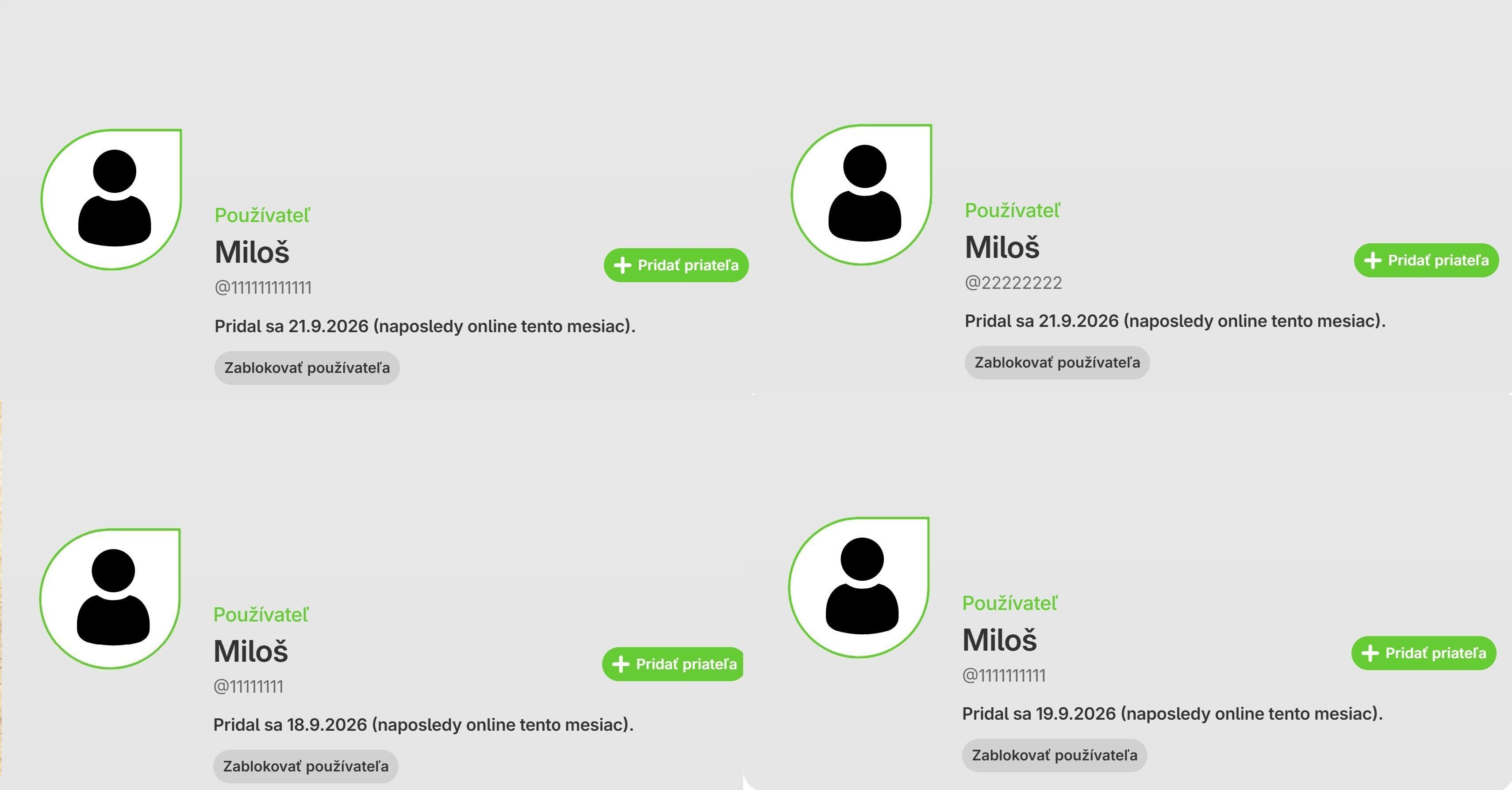The height and width of the screenshot is (790, 1512).
Task: Select the username handle @11111111111
Action: pos(263,288)
